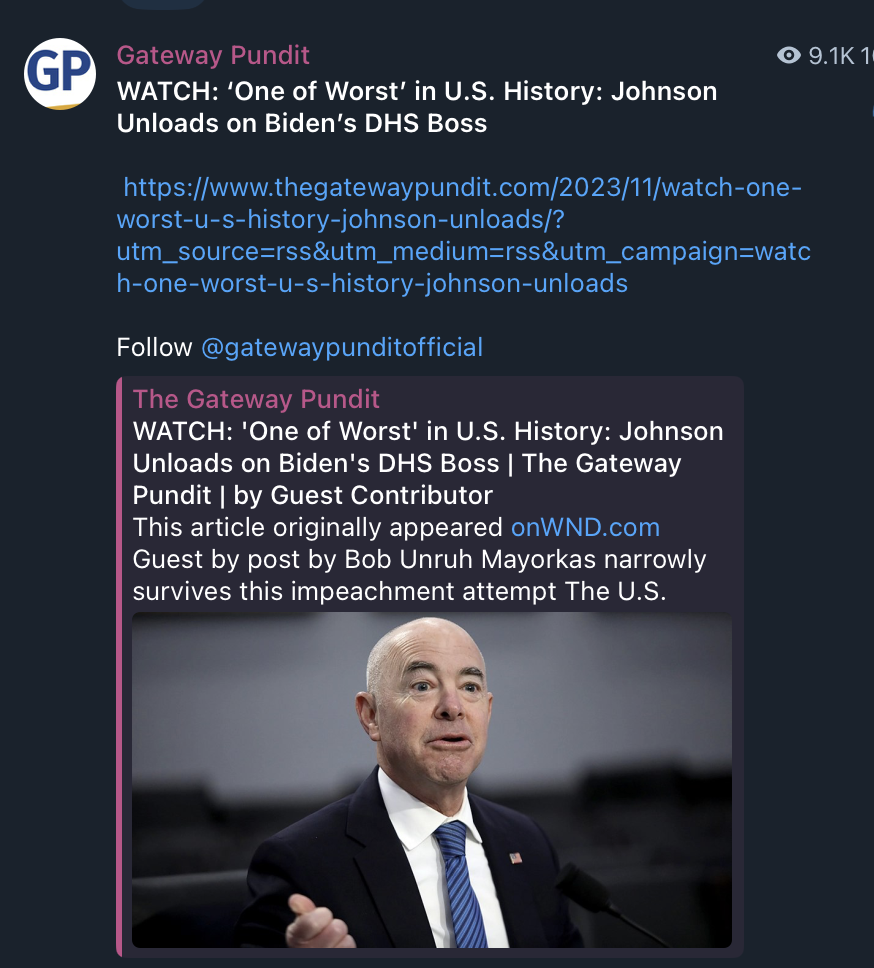Open the thegatewaypundit.com article URL
874x968 pixels.
464,235
